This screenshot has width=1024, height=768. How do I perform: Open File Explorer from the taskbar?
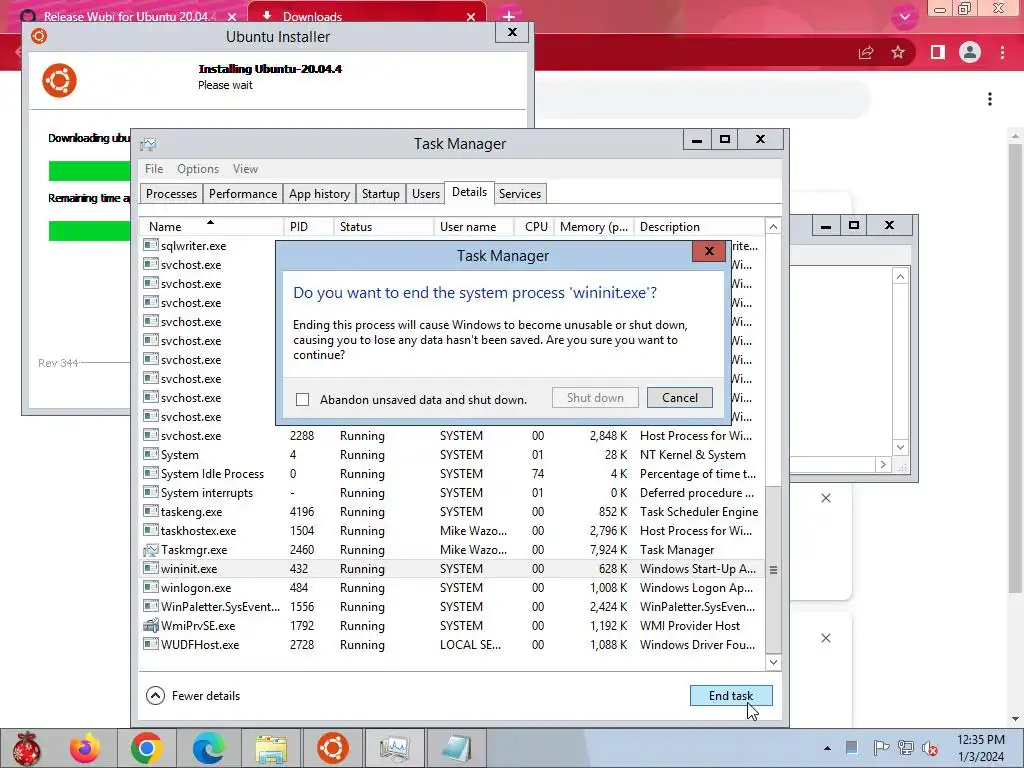[270, 748]
